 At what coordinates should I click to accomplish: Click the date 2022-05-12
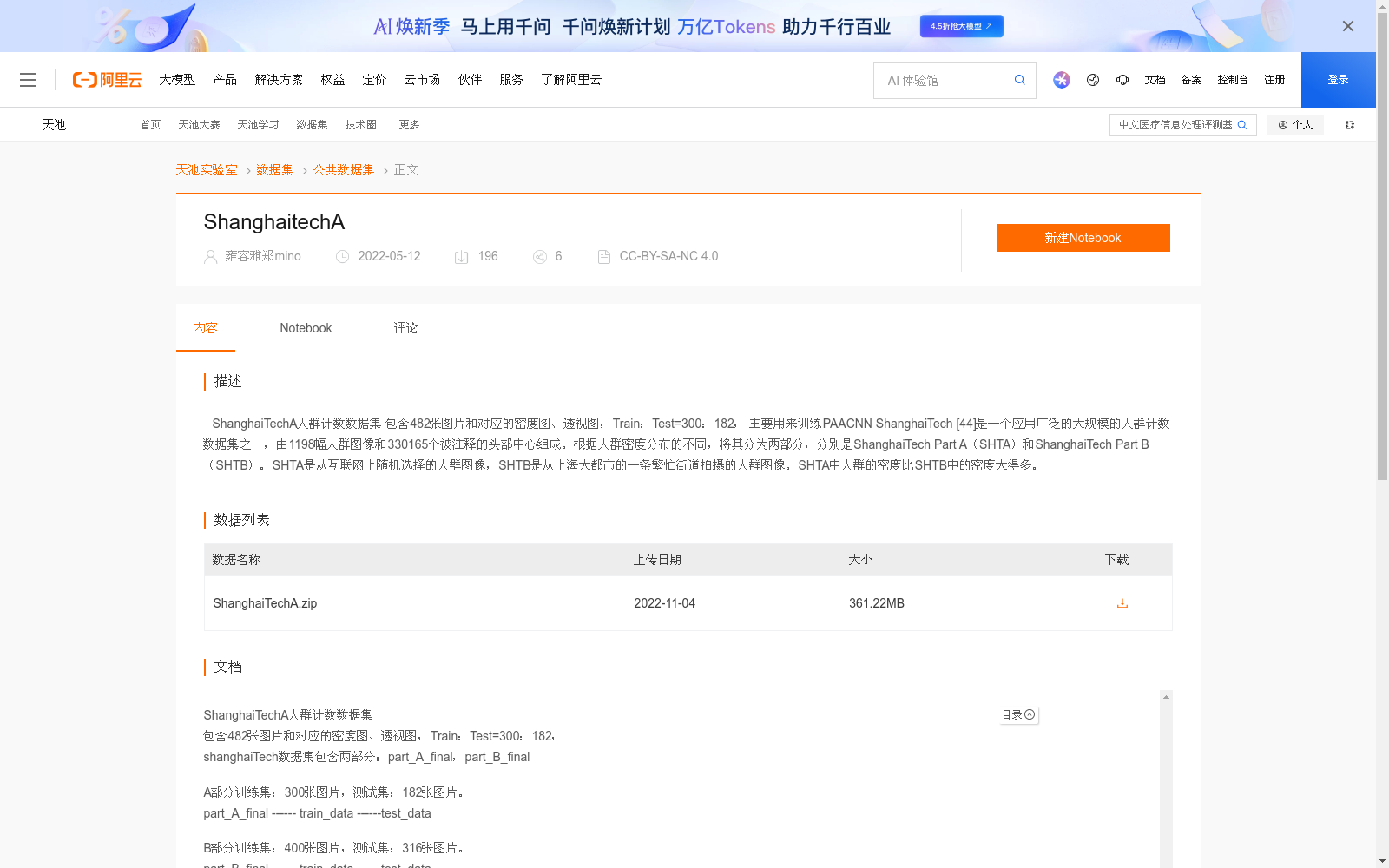click(x=389, y=256)
